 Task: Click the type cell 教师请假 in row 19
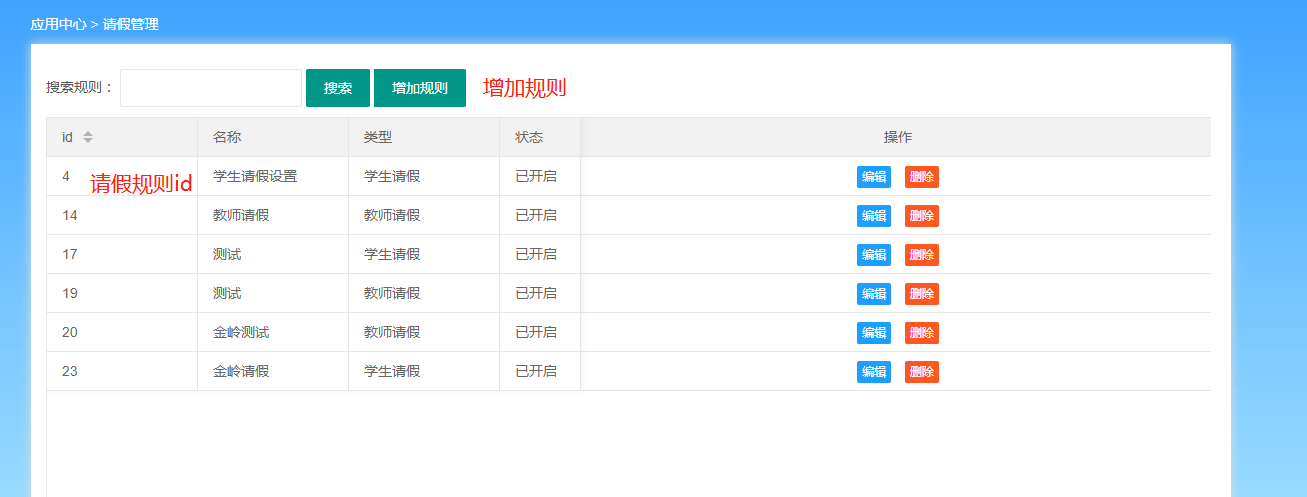pyautogui.click(x=424, y=293)
